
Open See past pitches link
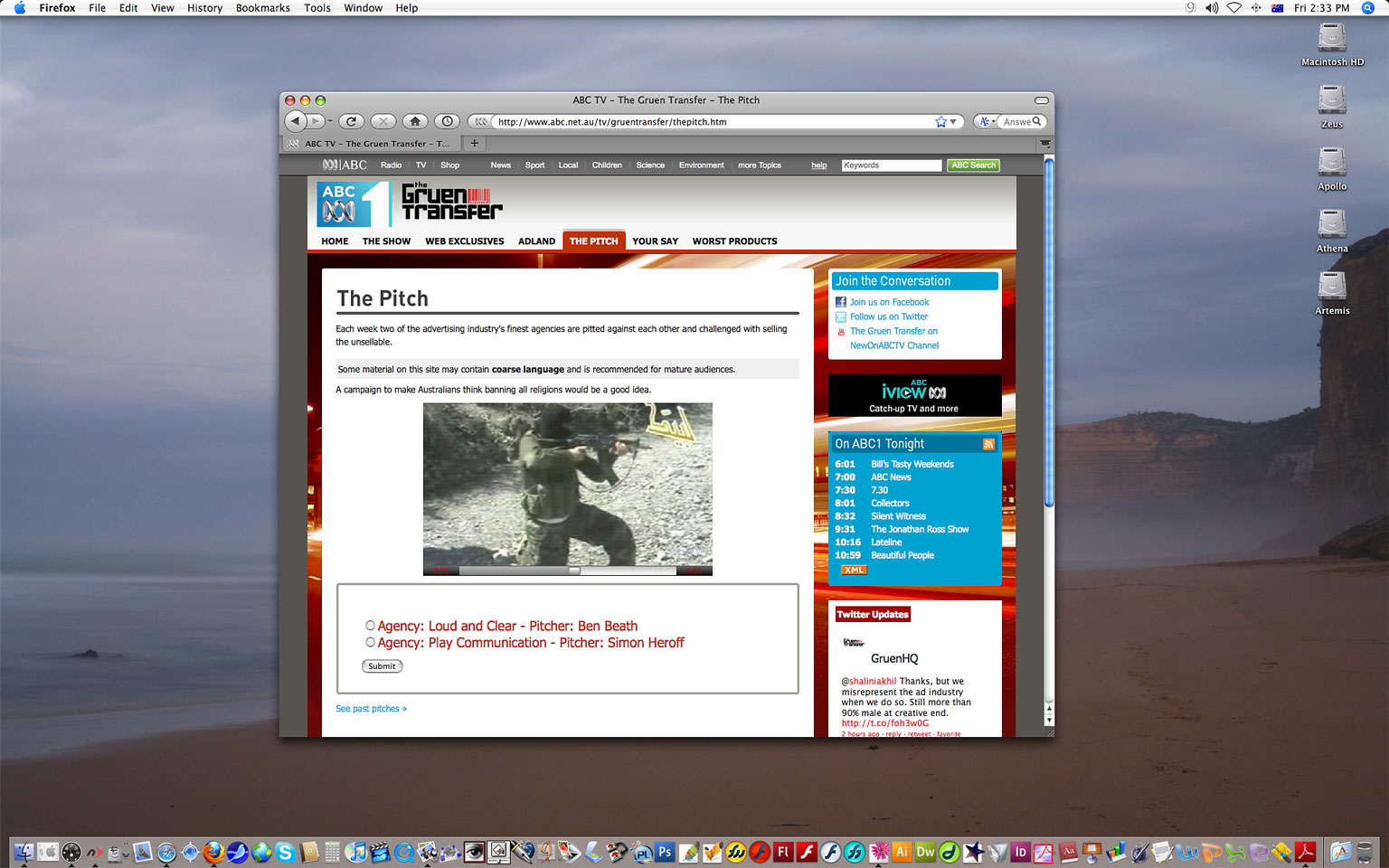371,709
